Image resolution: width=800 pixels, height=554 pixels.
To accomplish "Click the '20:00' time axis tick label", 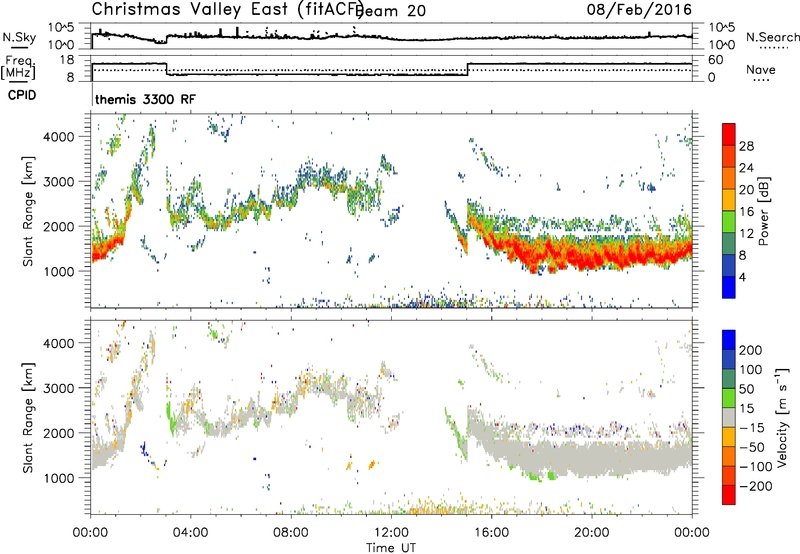I will (x=592, y=533).
